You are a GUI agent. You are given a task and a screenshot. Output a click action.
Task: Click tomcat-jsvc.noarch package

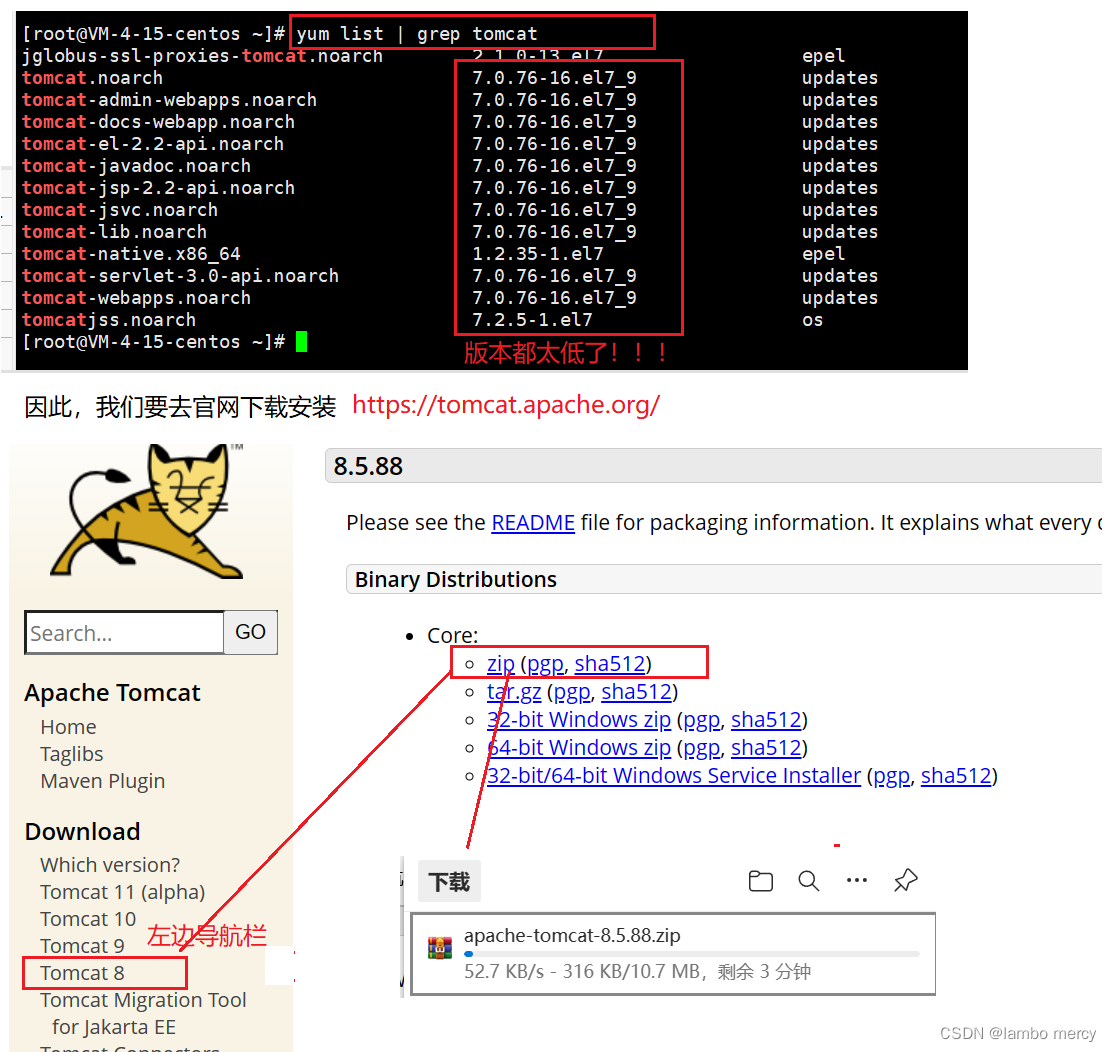[120, 210]
